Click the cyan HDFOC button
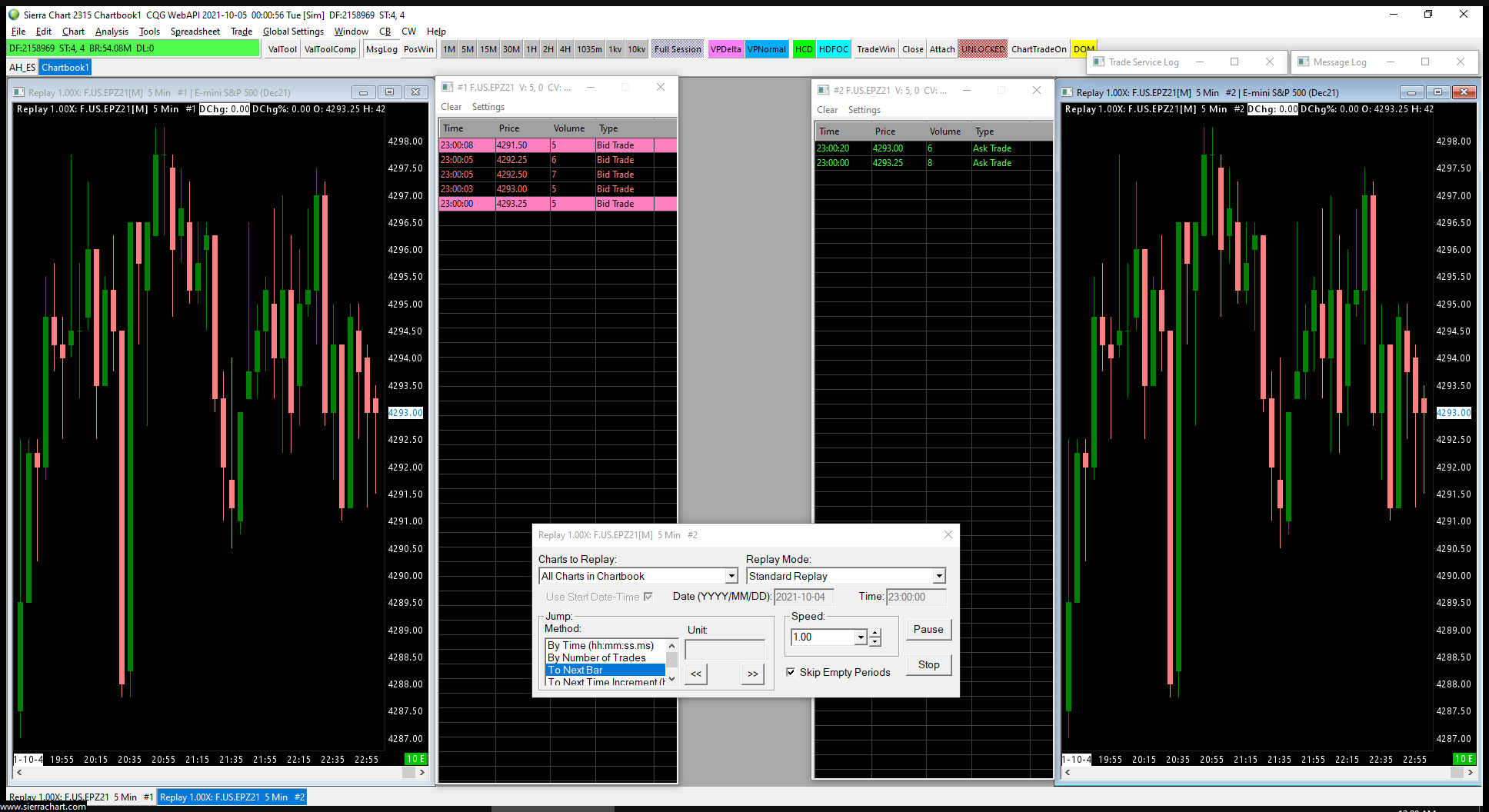Viewport: 1489px width, 812px height. point(834,49)
